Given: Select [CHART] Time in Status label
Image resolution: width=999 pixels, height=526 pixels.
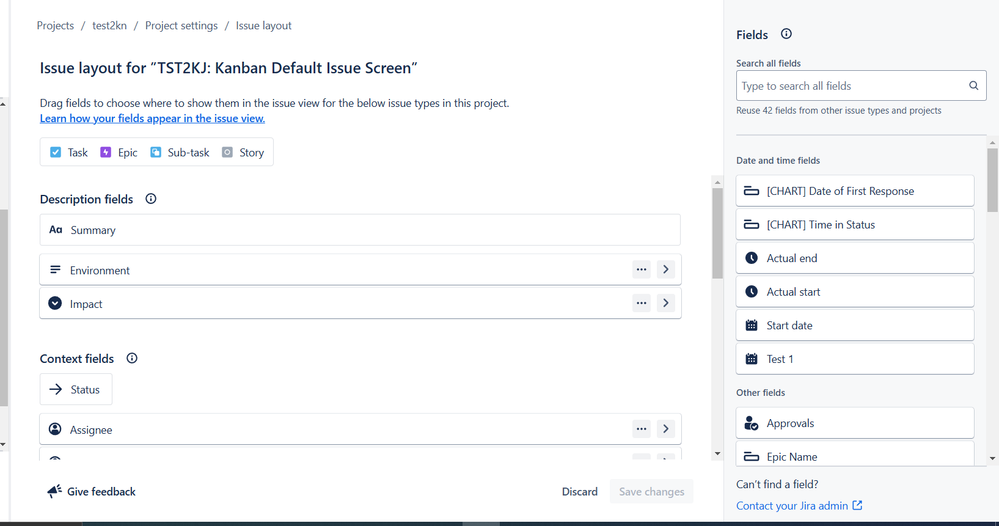Looking at the screenshot, I should click(x=821, y=225).
